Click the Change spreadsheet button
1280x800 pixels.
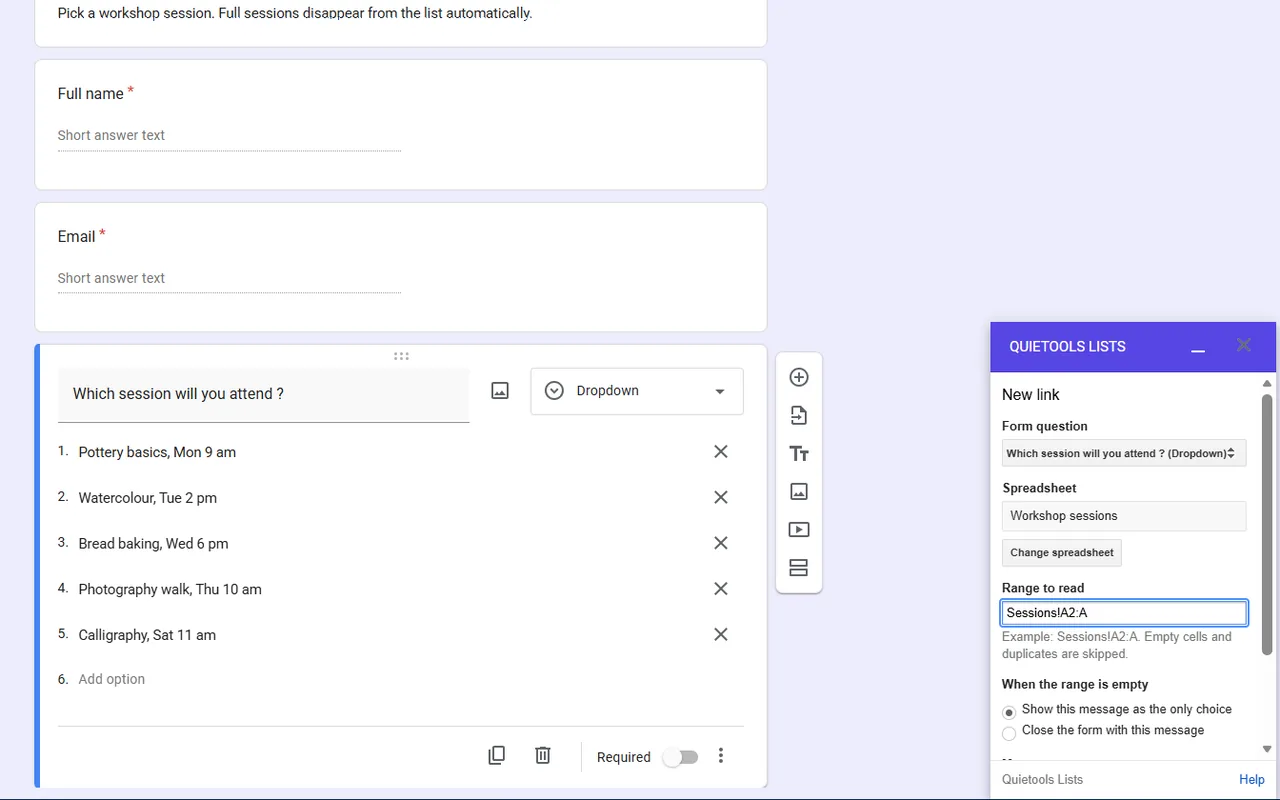[1062, 553]
